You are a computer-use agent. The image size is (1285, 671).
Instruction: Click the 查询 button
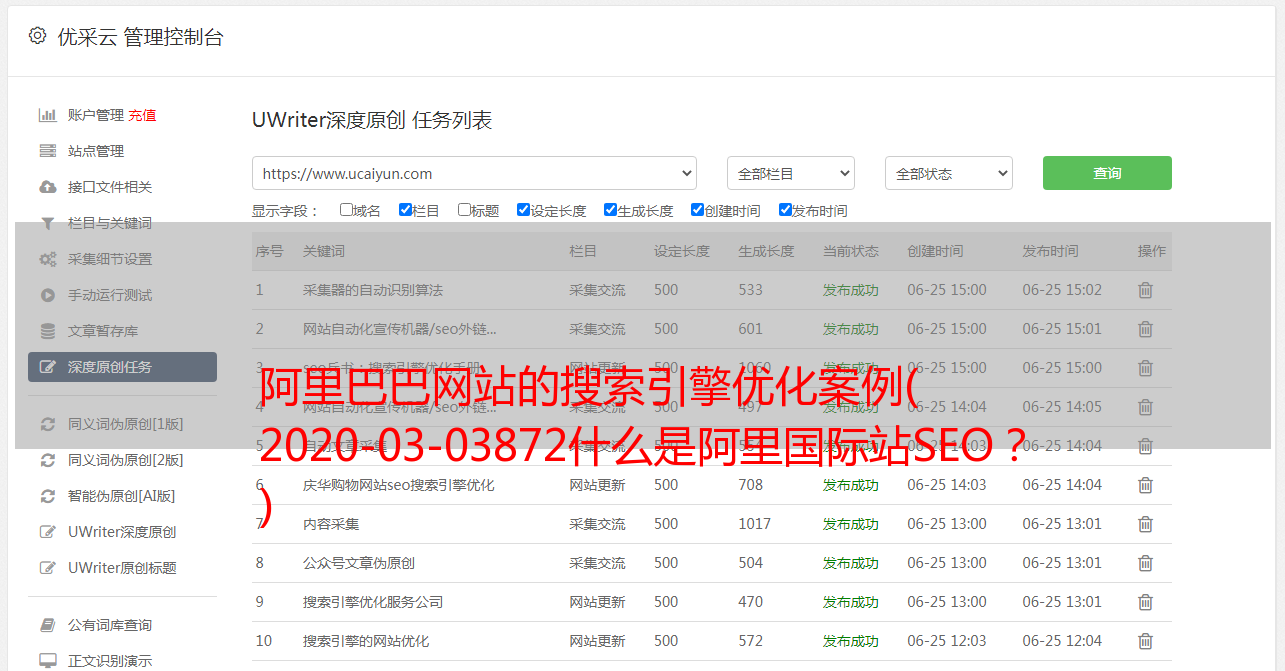tap(1107, 173)
